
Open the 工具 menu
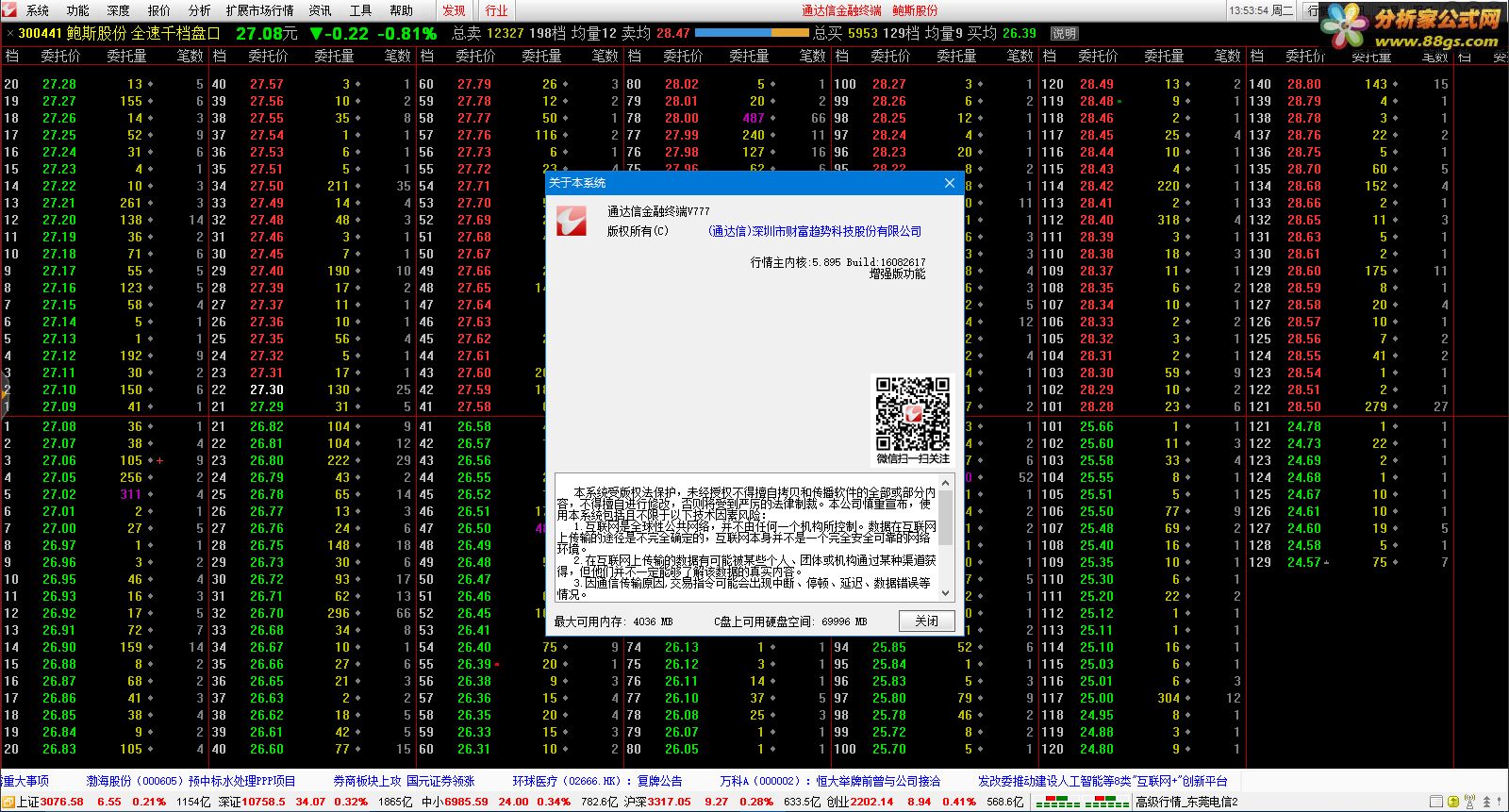[x=361, y=10]
